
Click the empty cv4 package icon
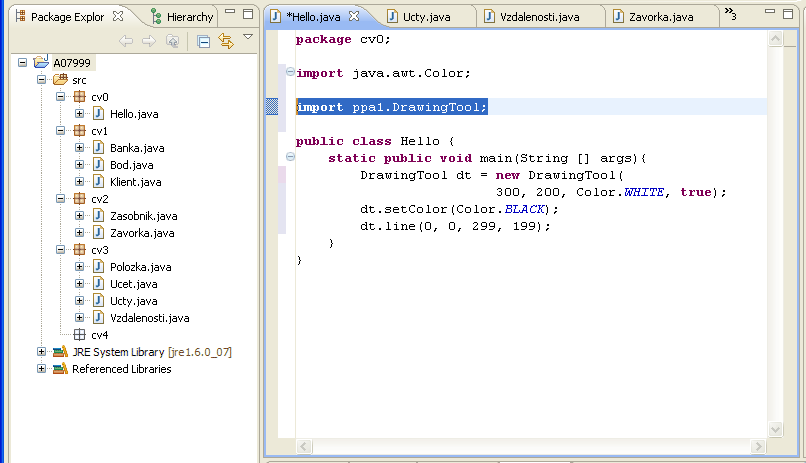pyautogui.click(x=79, y=335)
